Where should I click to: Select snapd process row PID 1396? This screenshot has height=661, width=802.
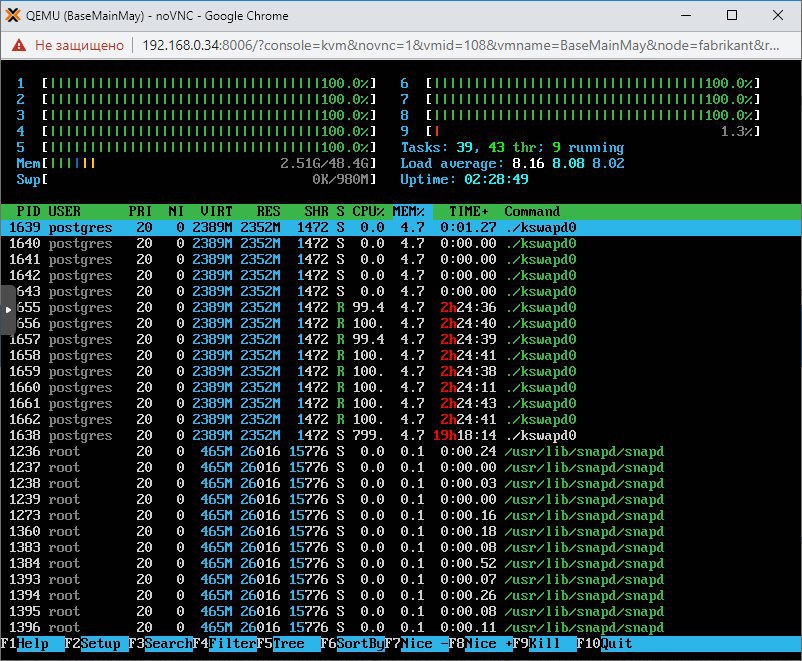tap(401, 628)
